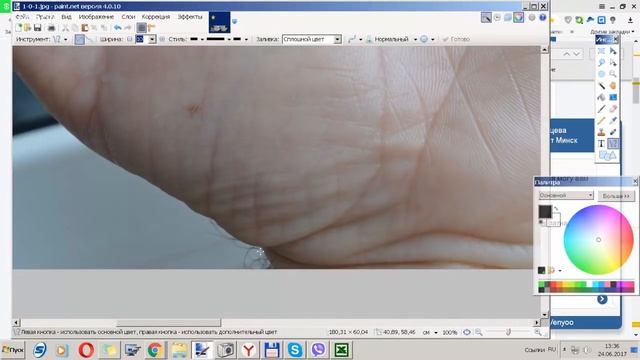This screenshot has height=360, width=640.
Task: Adjust the zoom slider in status bar
Action: tap(508, 332)
